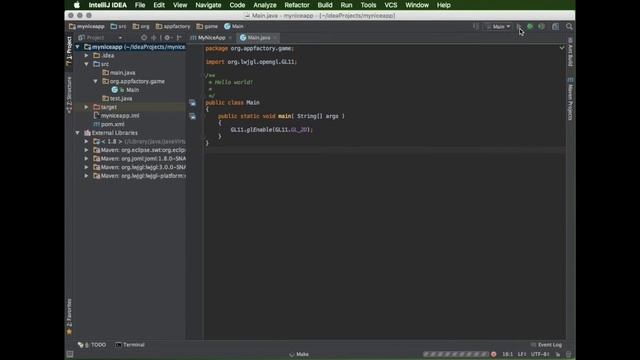Toggle the Structure side tool window
Viewport: 640px width, 360px height.
69,95
